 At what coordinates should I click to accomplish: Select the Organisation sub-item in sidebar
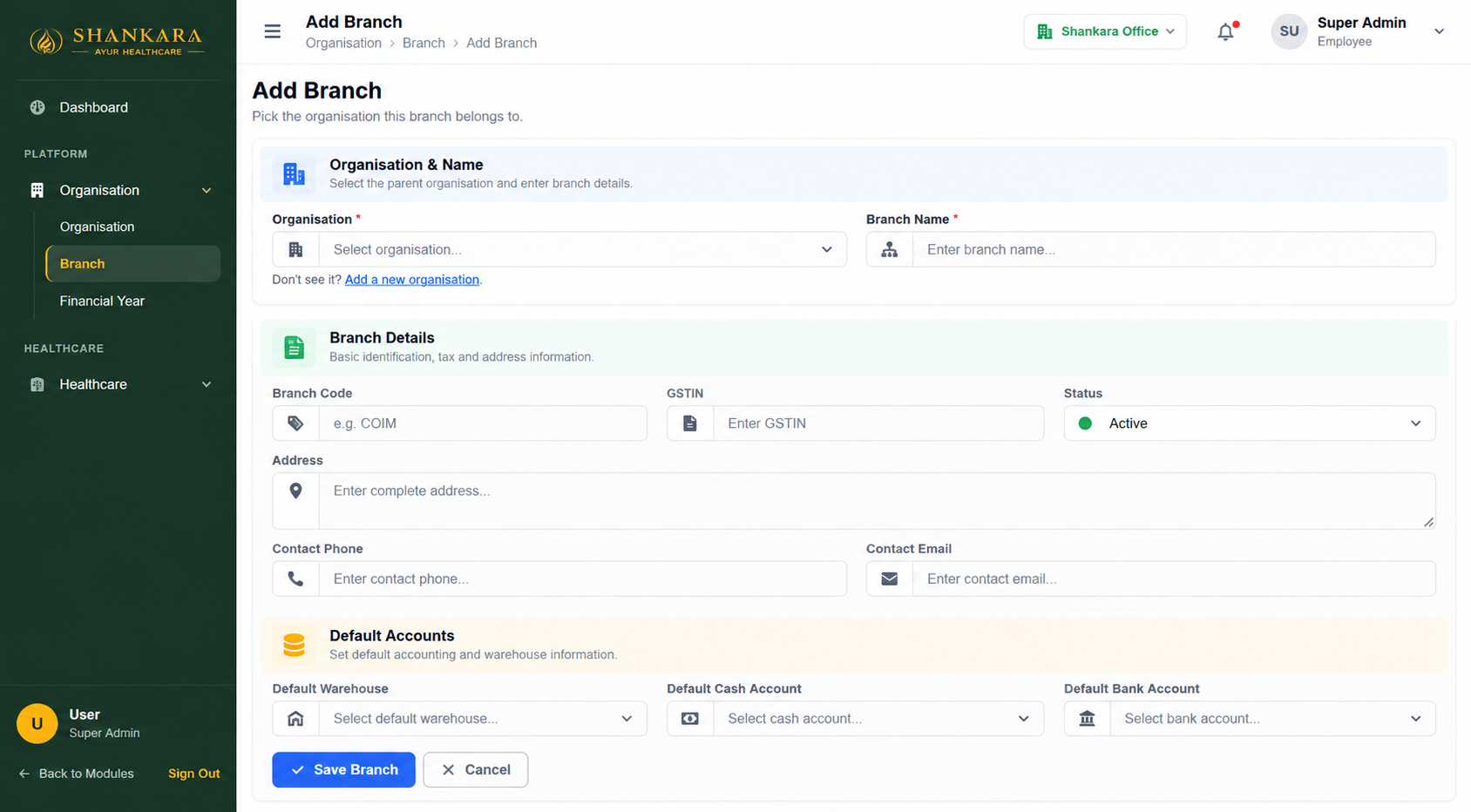[97, 227]
